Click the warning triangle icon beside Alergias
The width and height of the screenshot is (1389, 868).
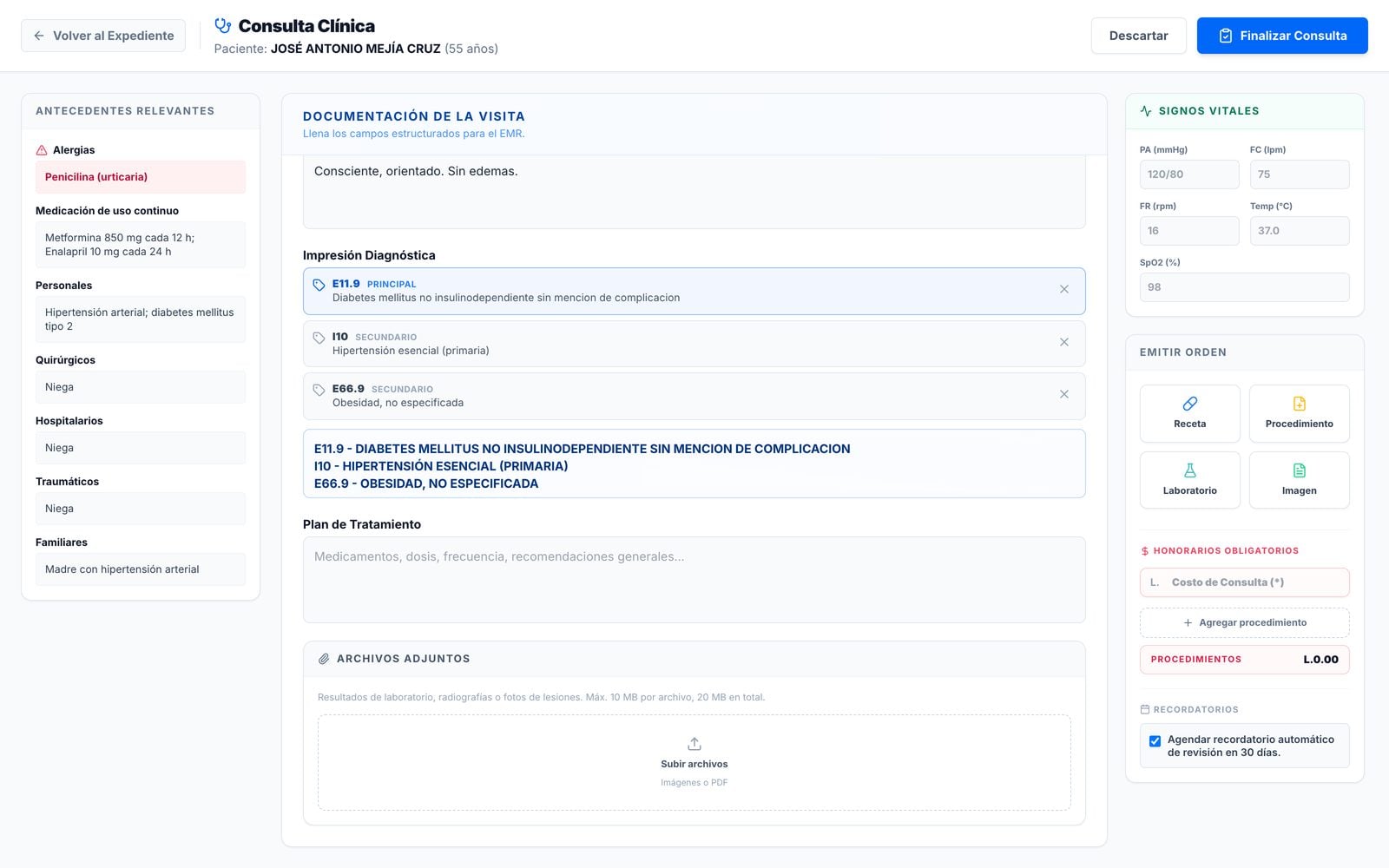[x=42, y=150]
